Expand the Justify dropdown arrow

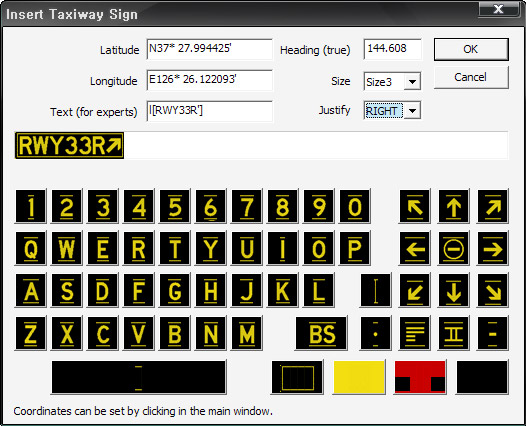pos(412,111)
